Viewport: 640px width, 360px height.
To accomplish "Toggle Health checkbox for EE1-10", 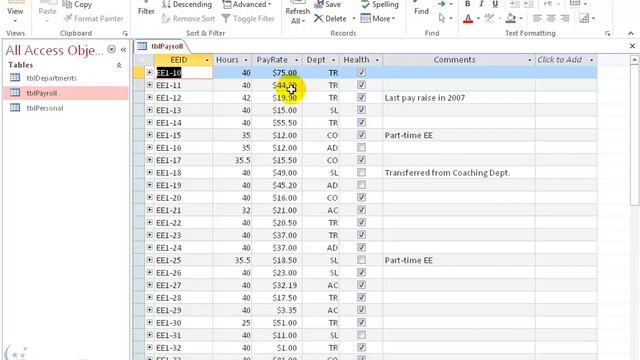I will (x=361, y=73).
